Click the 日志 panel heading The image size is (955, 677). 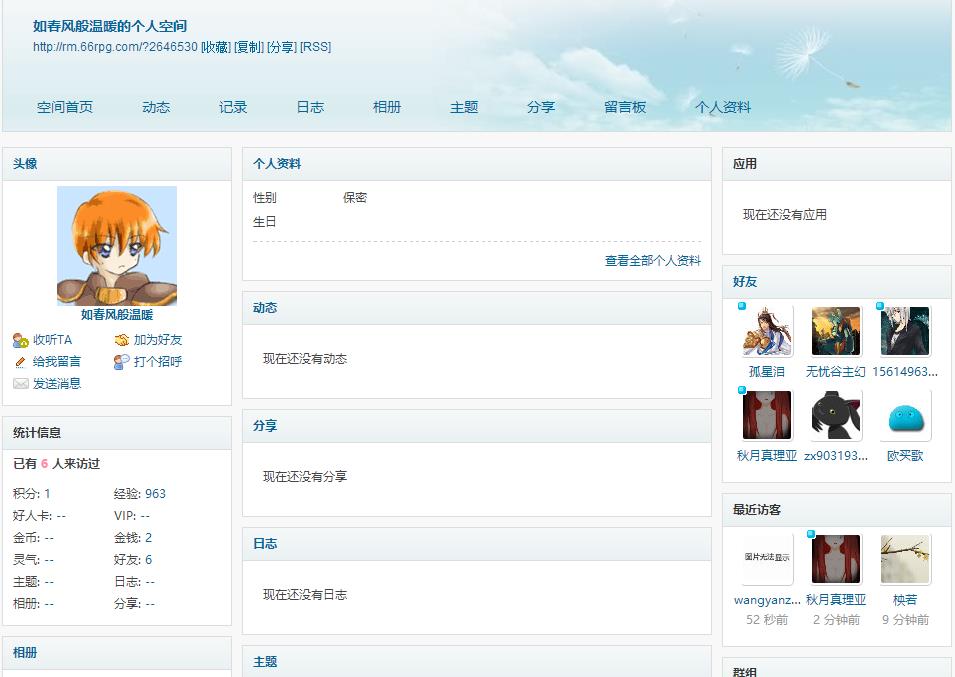(x=265, y=544)
